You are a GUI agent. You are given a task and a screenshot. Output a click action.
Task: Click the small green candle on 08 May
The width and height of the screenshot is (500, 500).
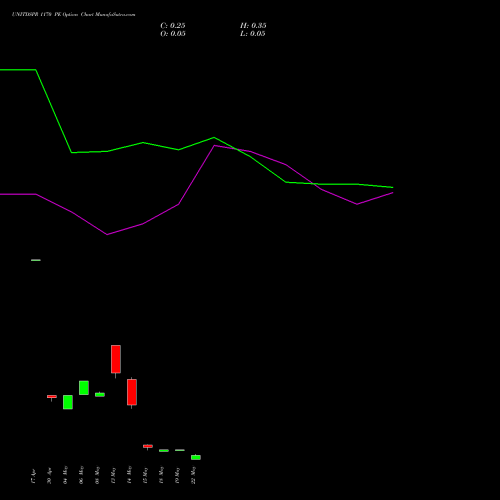coord(100,395)
